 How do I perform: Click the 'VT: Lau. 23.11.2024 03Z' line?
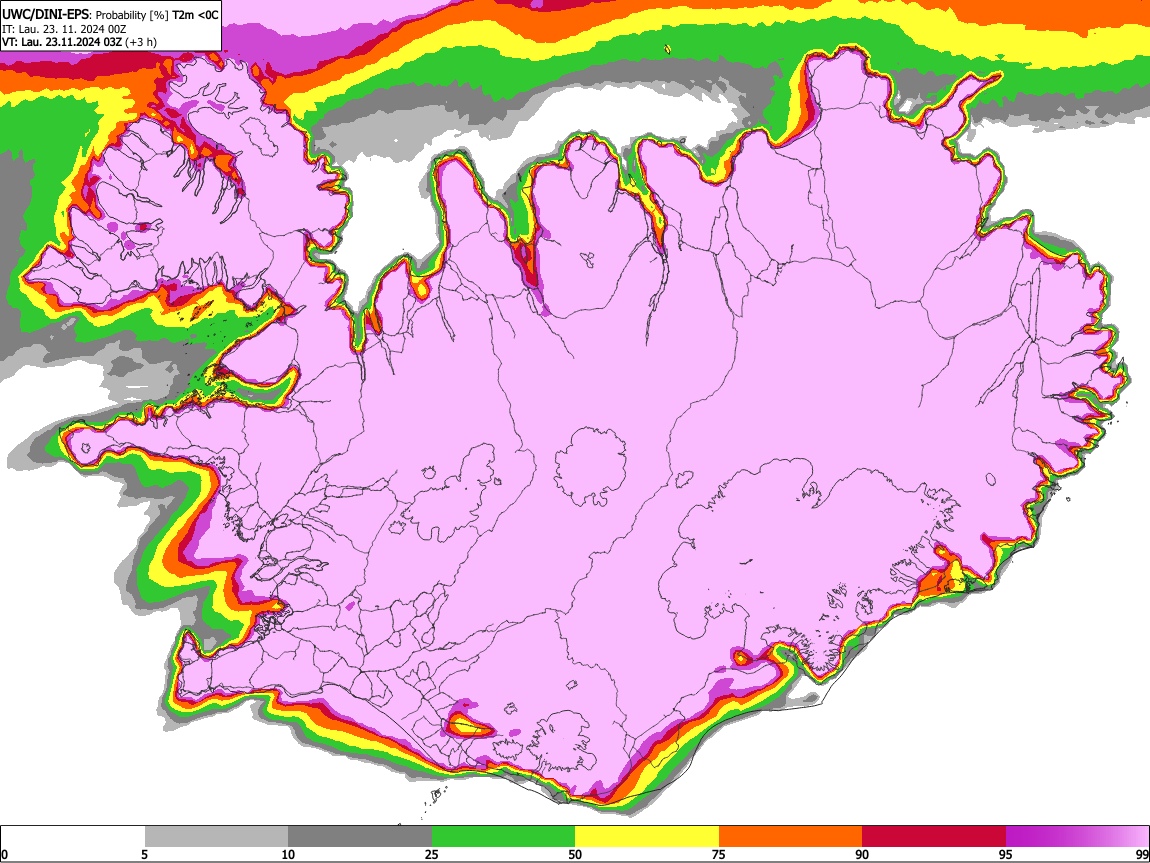(x=62, y=42)
